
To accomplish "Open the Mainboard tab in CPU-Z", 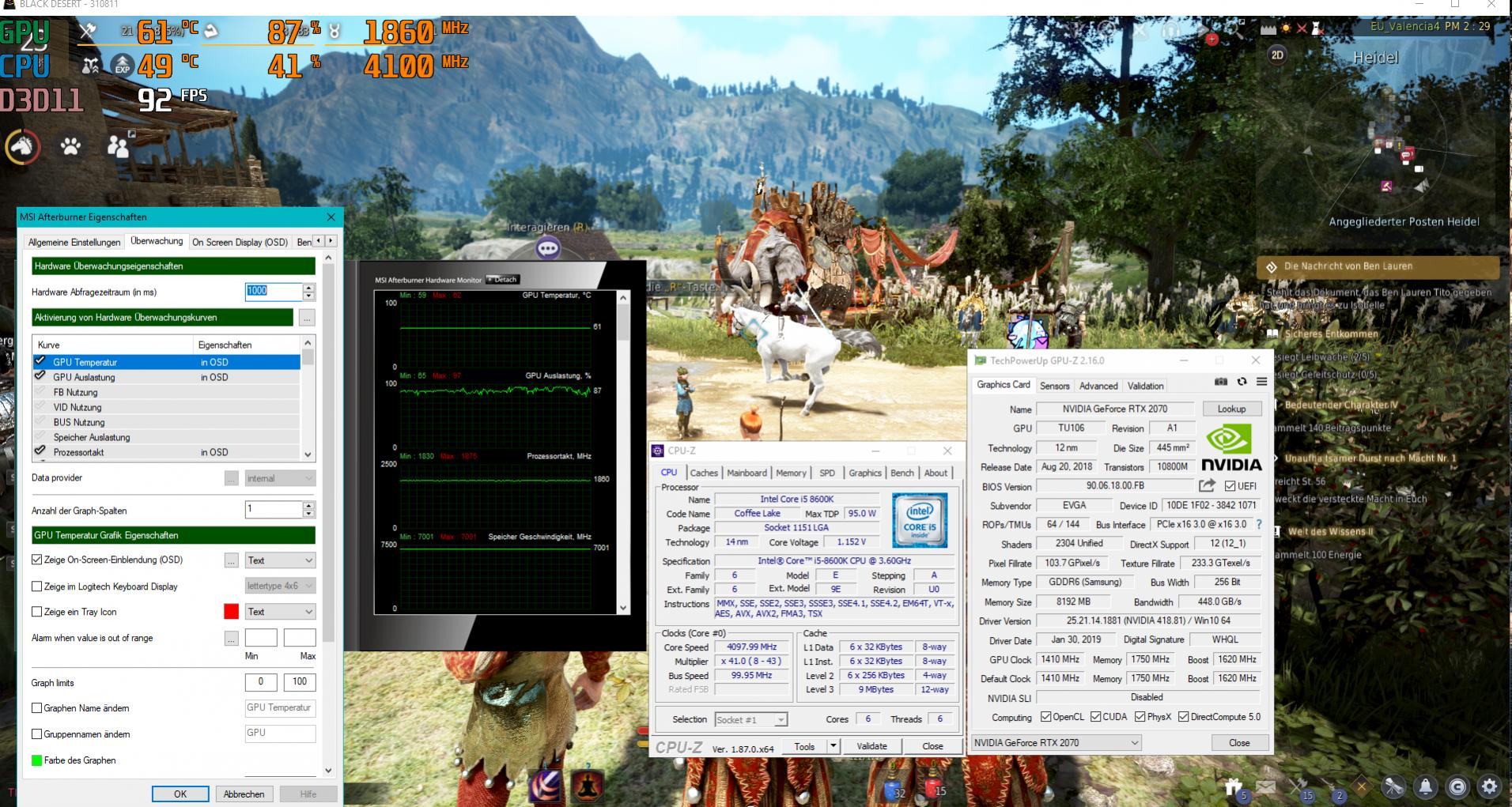I will 747,473.
